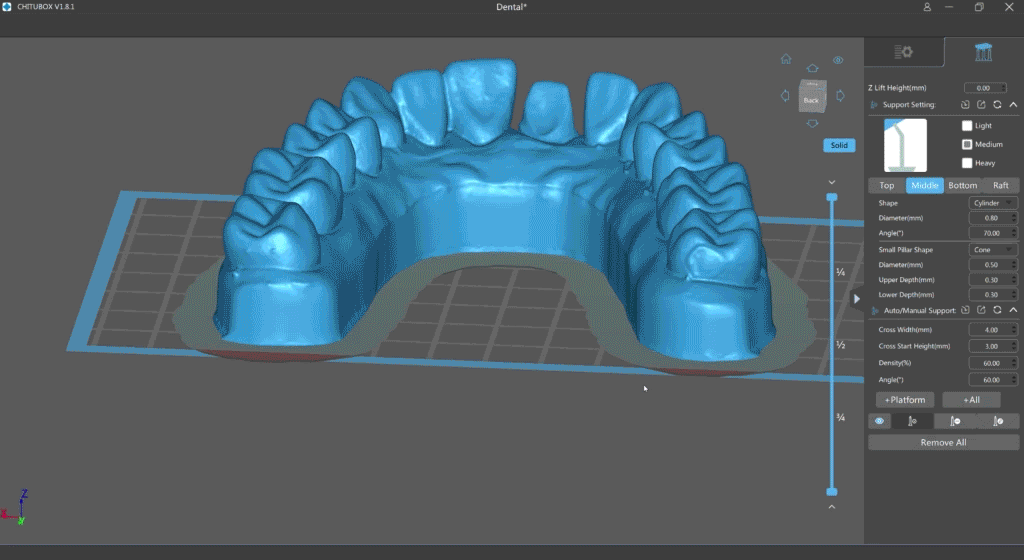Viewport: 1024px width, 560px height.
Task: Open the supports pillar tab
Action: click(x=984, y=52)
